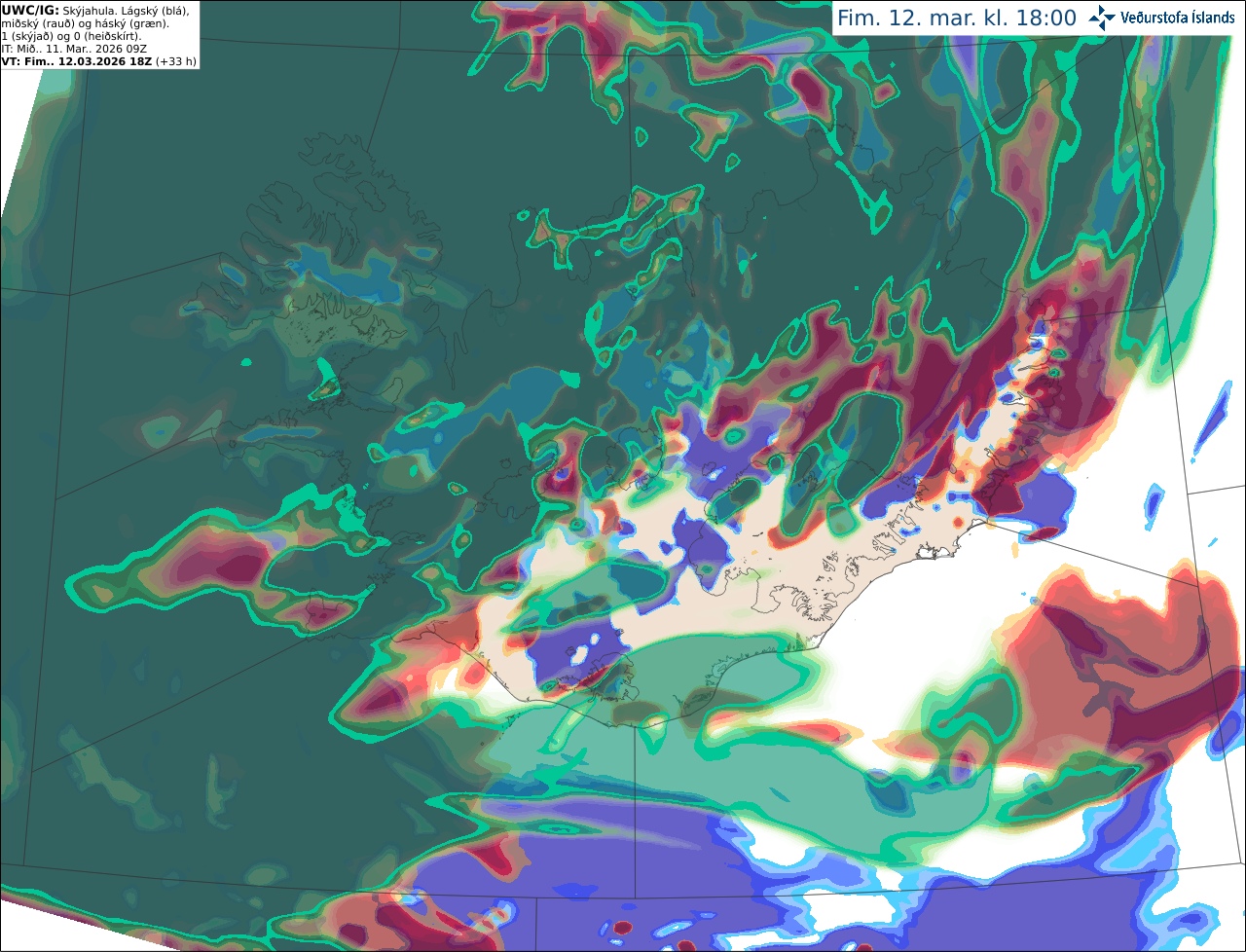This screenshot has height=952, width=1246.
Task: Click the Veðurstofa Íslands logo icon
Action: point(1102,18)
